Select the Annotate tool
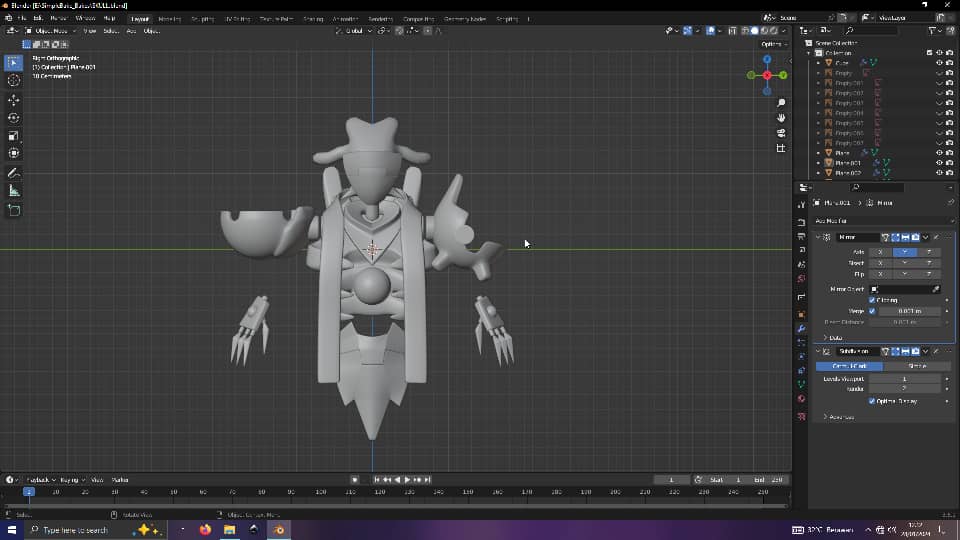 (x=13, y=173)
